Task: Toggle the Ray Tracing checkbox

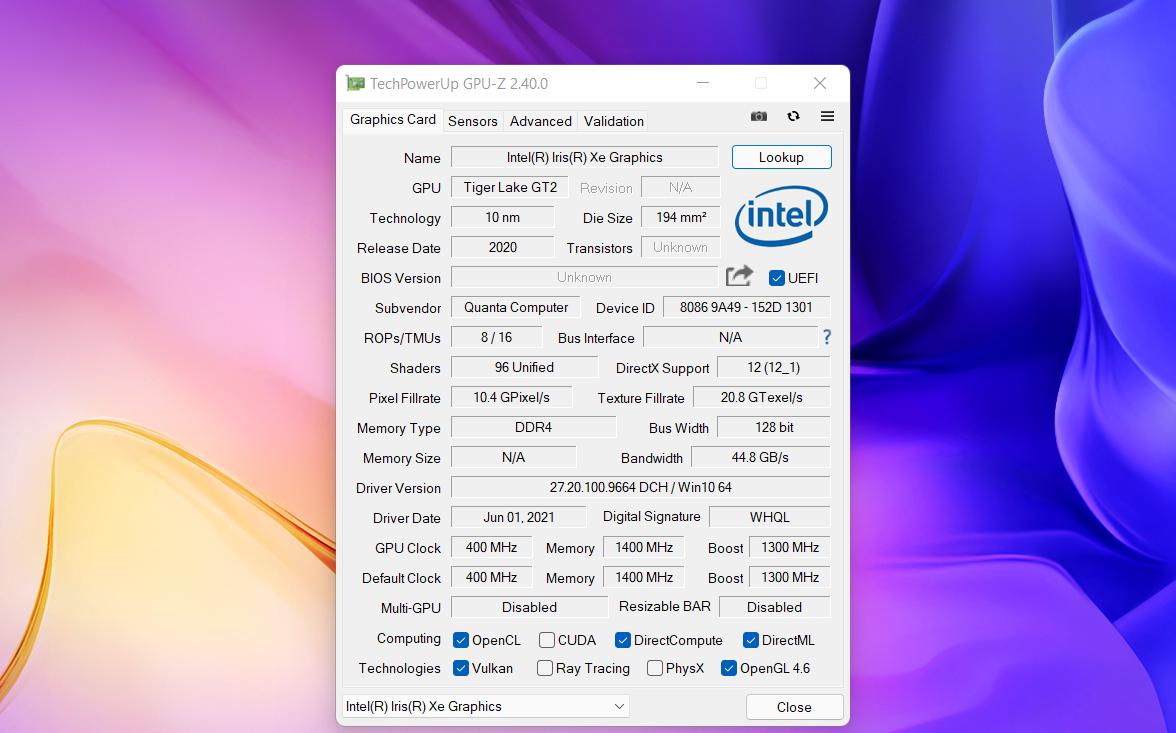Action: coord(545,668)
